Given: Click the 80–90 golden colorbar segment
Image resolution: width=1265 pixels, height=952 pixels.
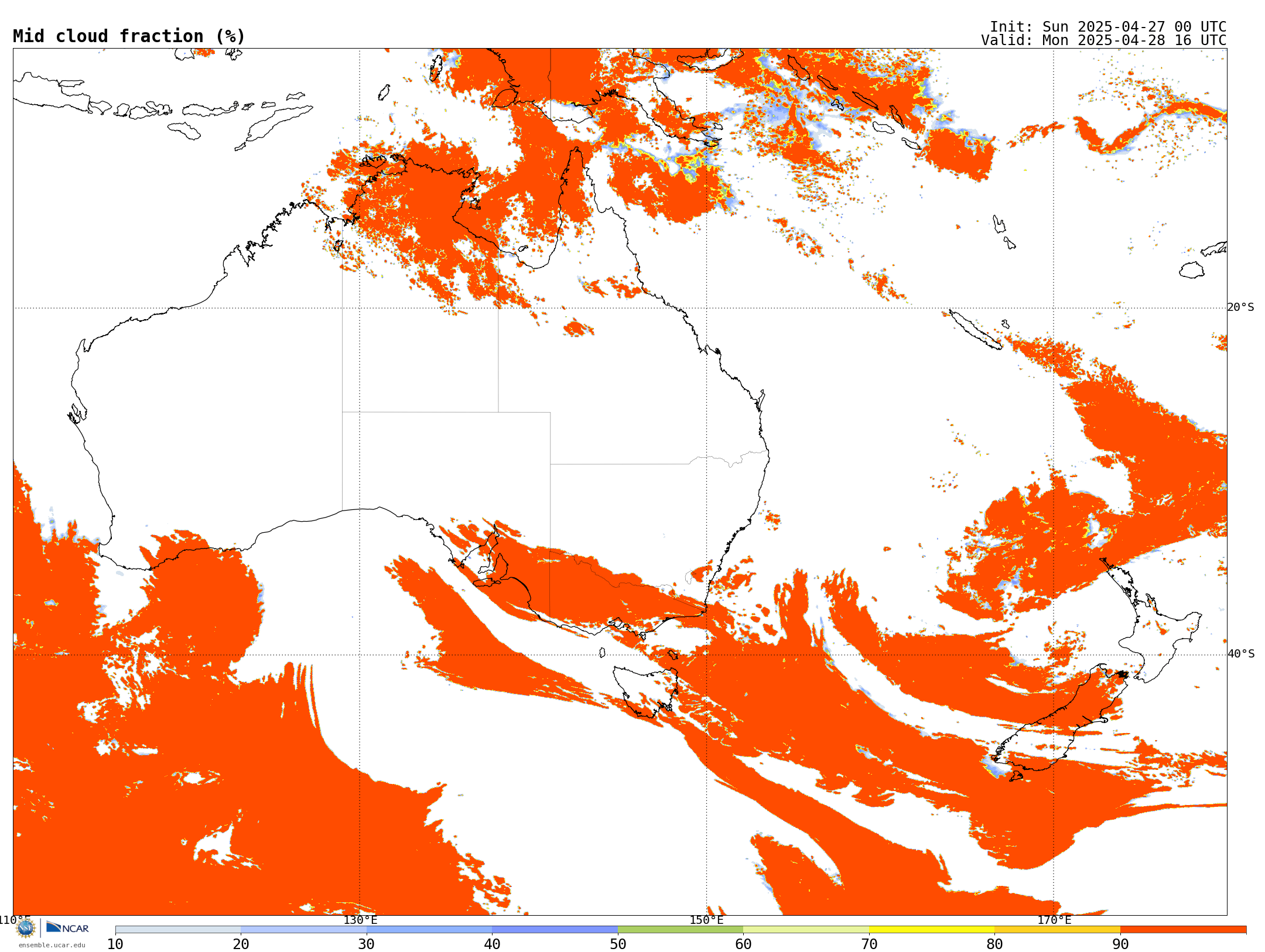Looking at the screenshot, I should [1057, 930].
